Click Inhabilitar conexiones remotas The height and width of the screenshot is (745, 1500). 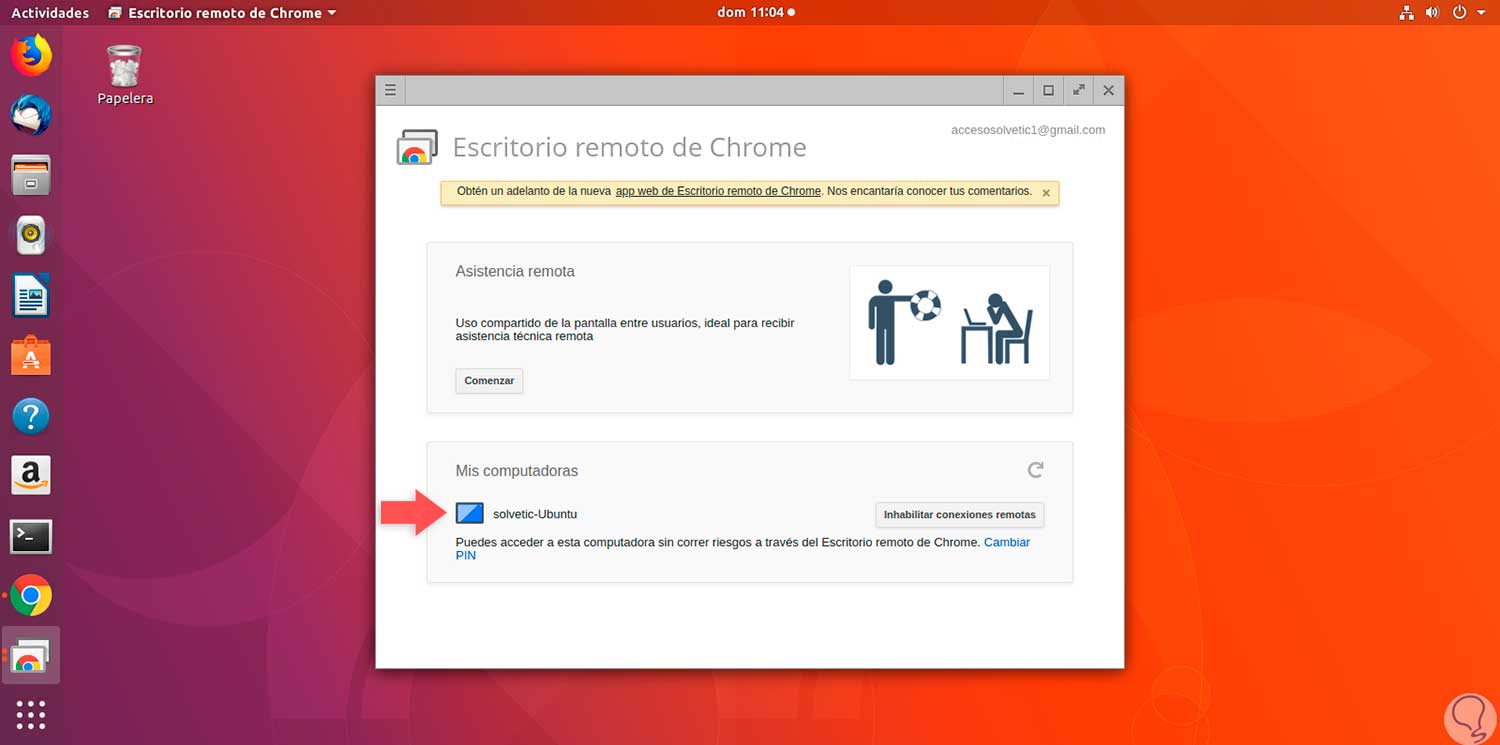(960, 515)
